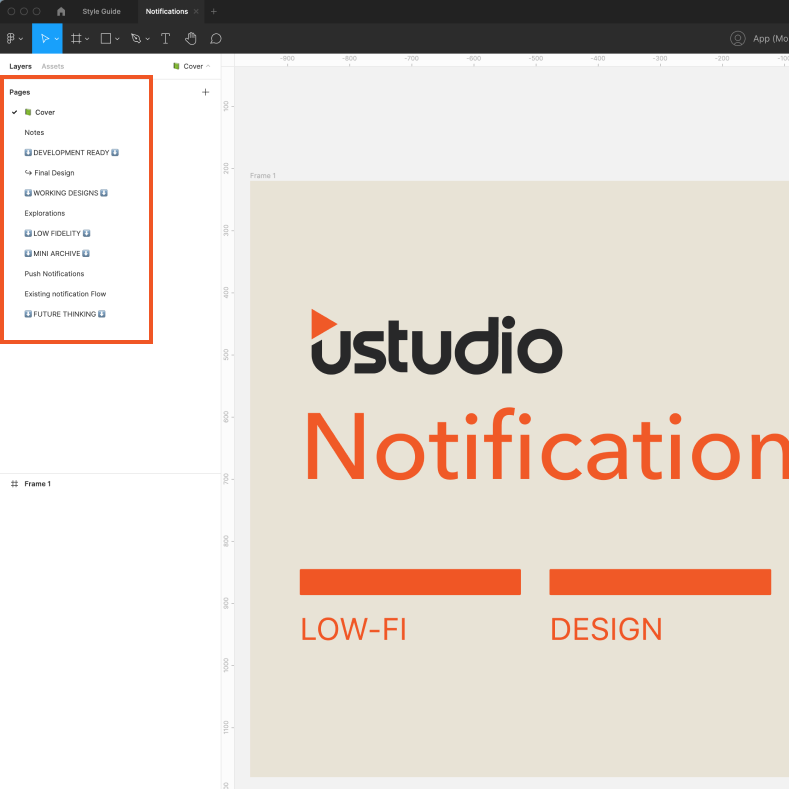Click the orange bar above LOW-FI
Viewport: 789px width, 789px height.
(410, 582)
